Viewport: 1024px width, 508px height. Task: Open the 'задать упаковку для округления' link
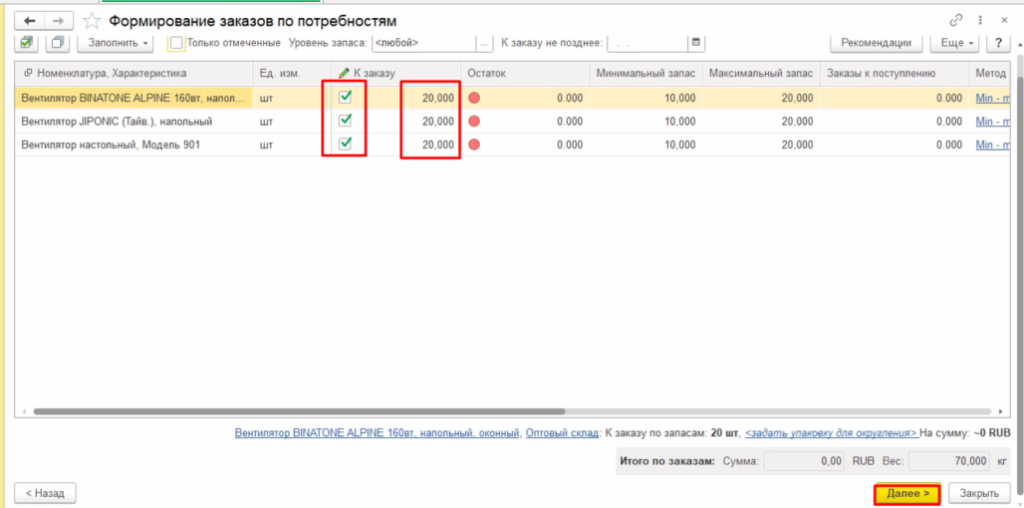pyautogui.click(x=831, y=434)
